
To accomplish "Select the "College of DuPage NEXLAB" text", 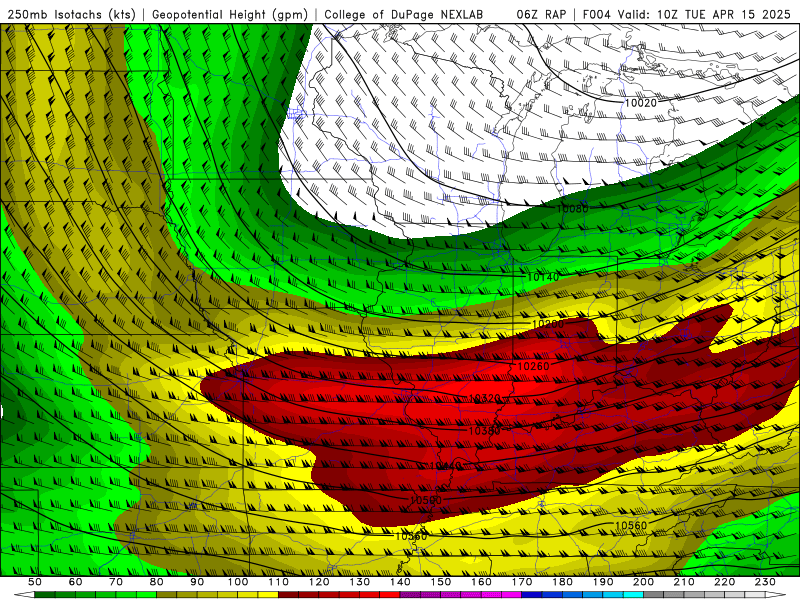I will click(x=403, y=14).
